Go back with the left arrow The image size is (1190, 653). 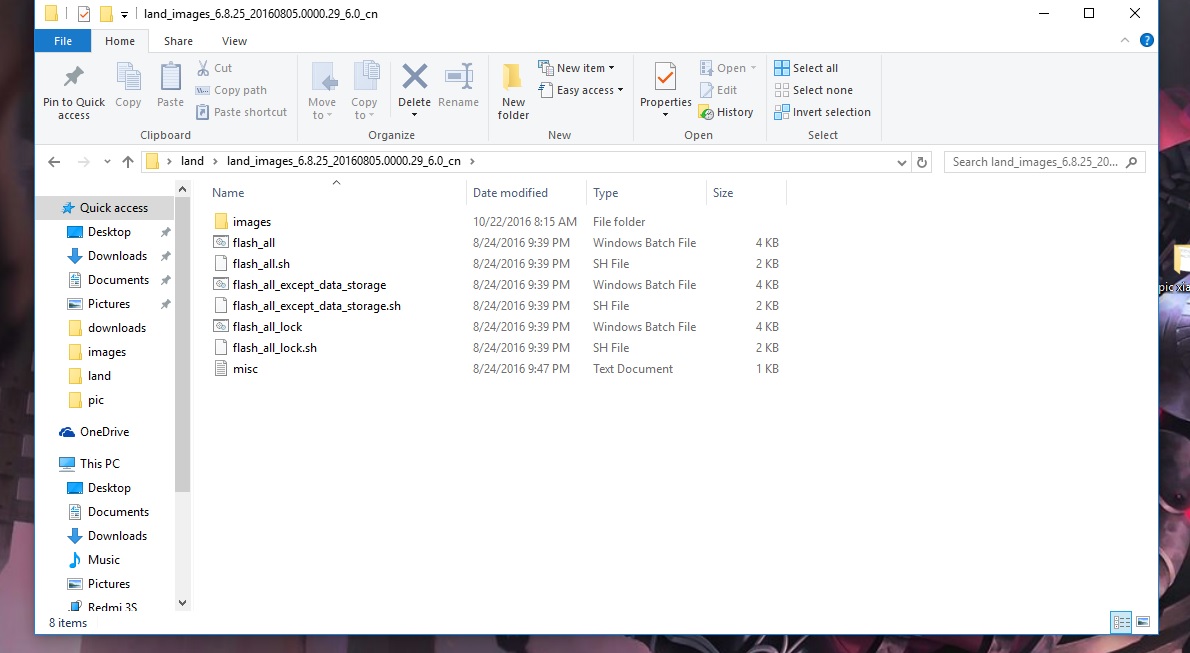(54, 162)
